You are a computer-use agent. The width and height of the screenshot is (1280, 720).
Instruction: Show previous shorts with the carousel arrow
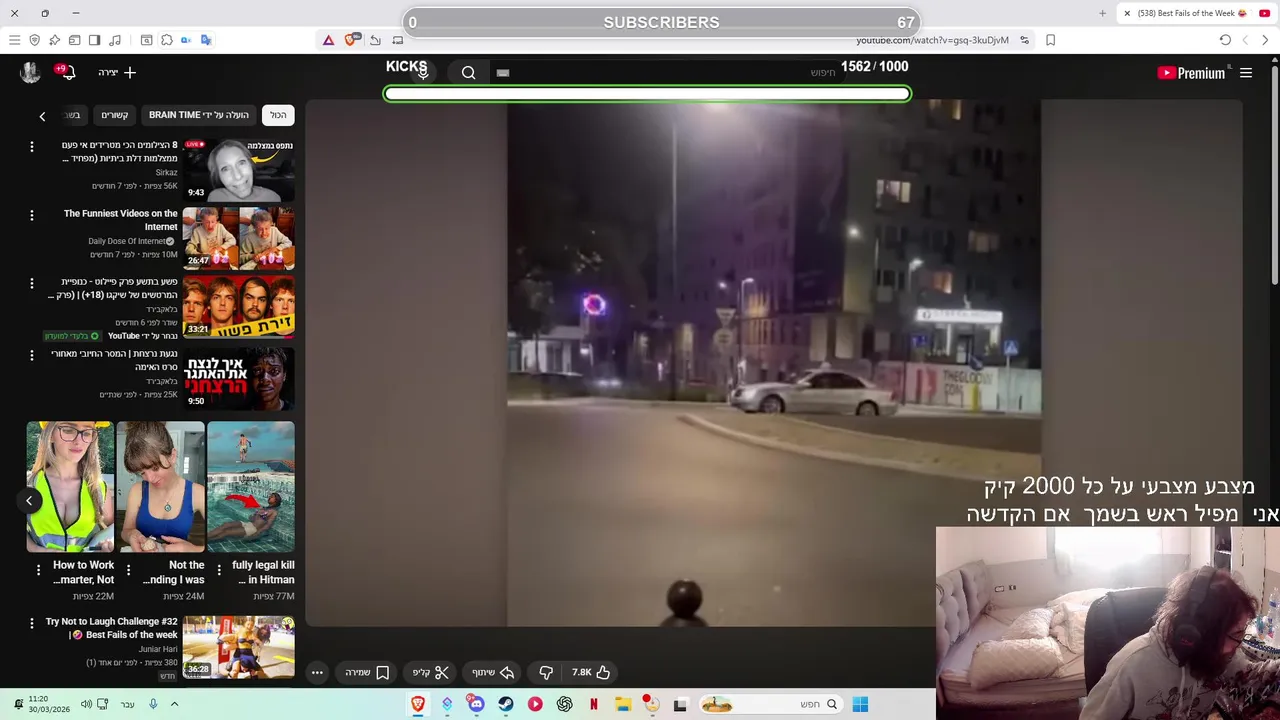29,500
